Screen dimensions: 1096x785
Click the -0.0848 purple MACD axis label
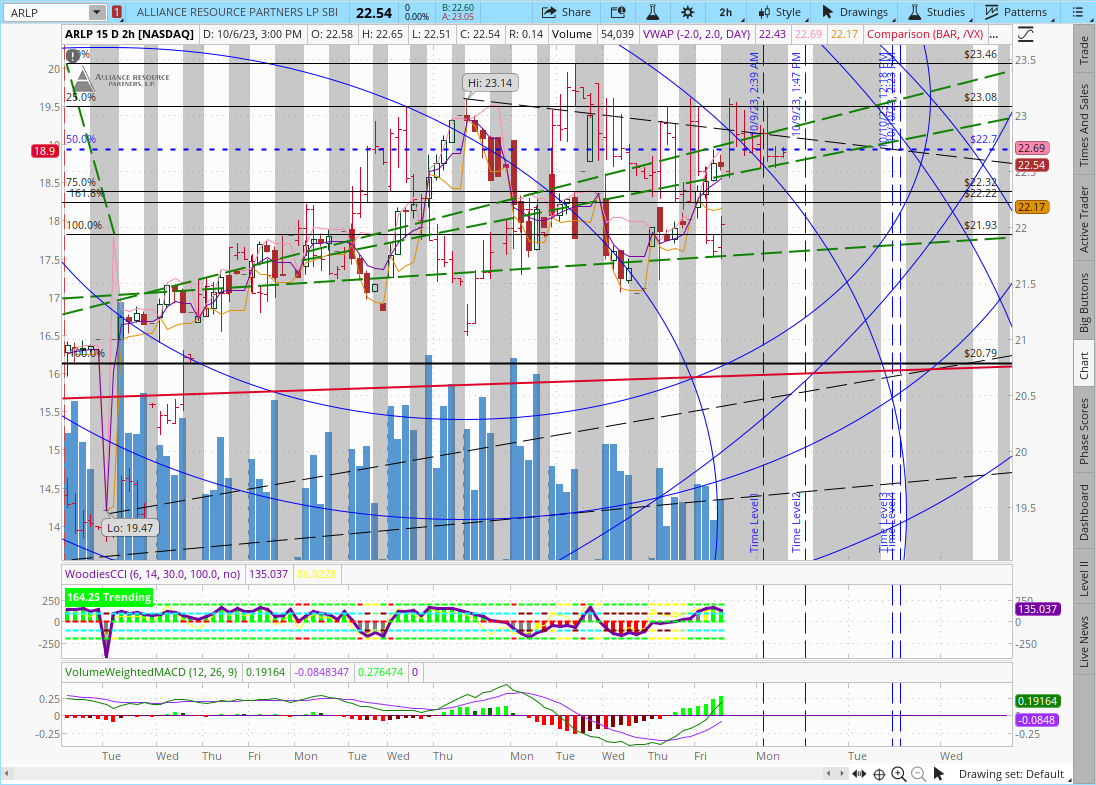click(1038, 720)
